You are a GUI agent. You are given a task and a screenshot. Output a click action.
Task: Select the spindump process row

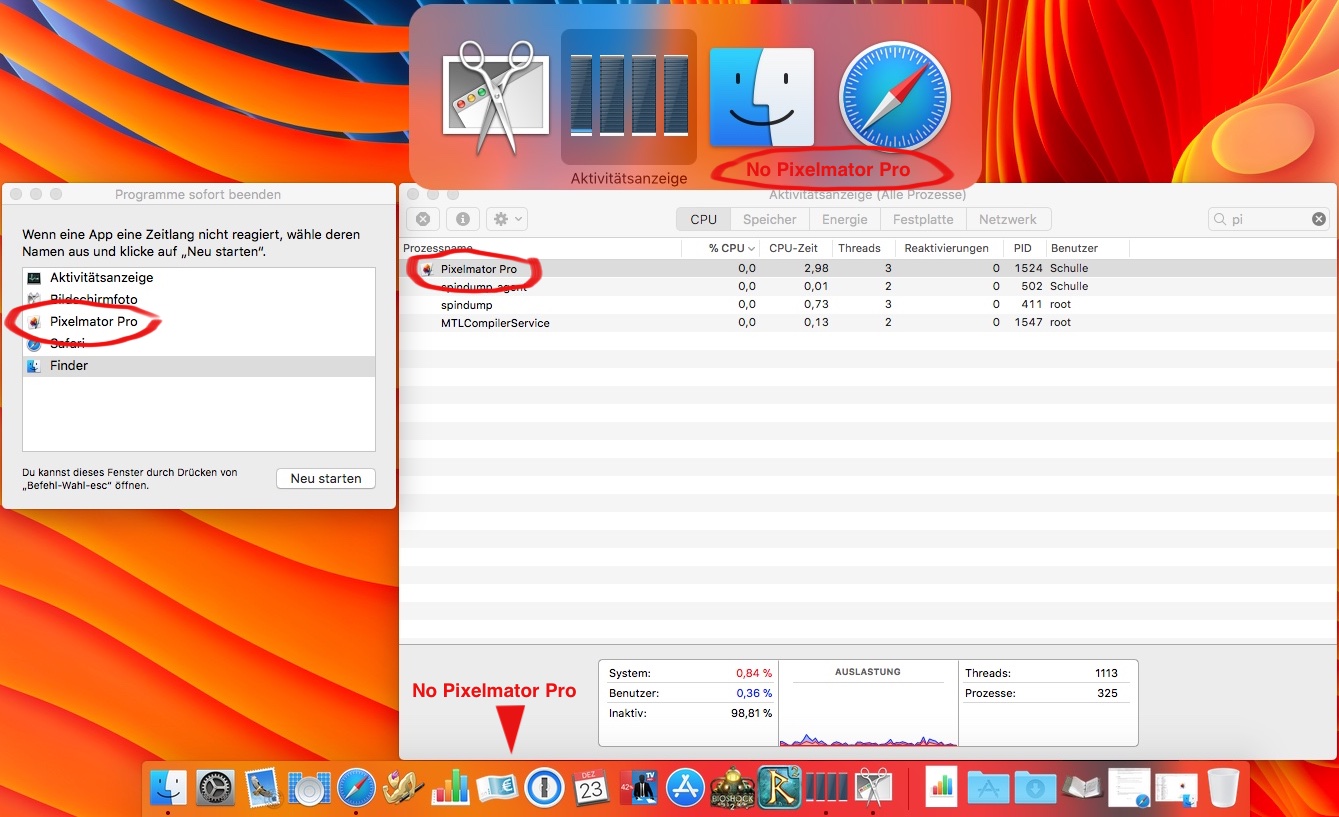[x=868, y=304]
